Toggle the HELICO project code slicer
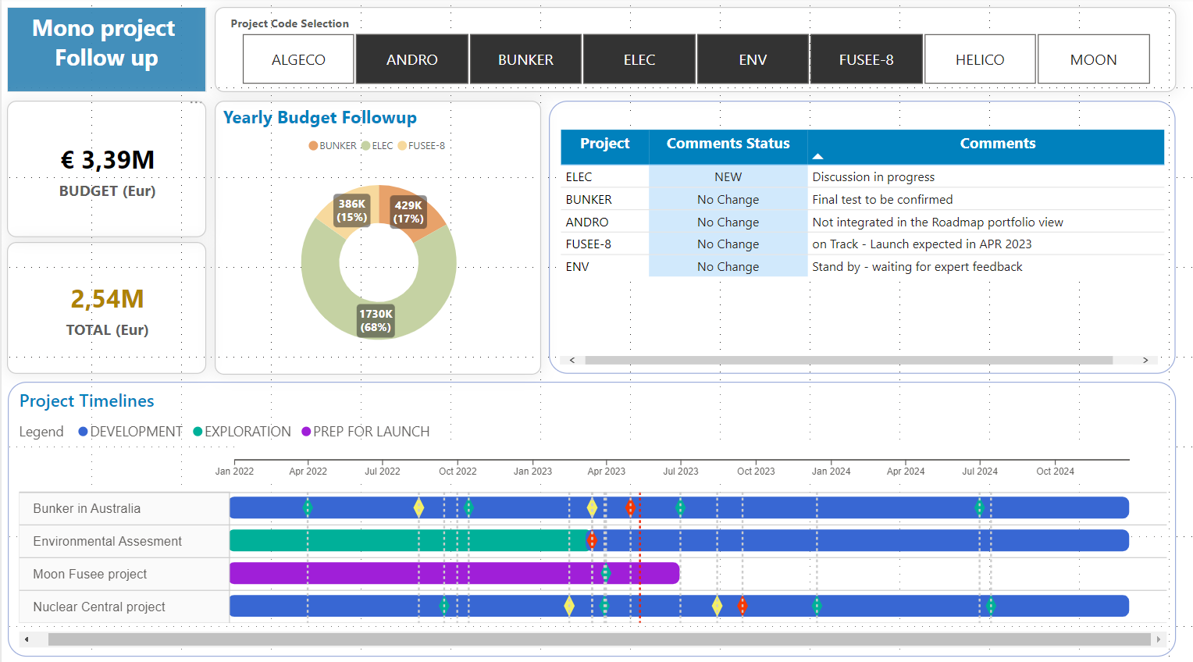 979,59
